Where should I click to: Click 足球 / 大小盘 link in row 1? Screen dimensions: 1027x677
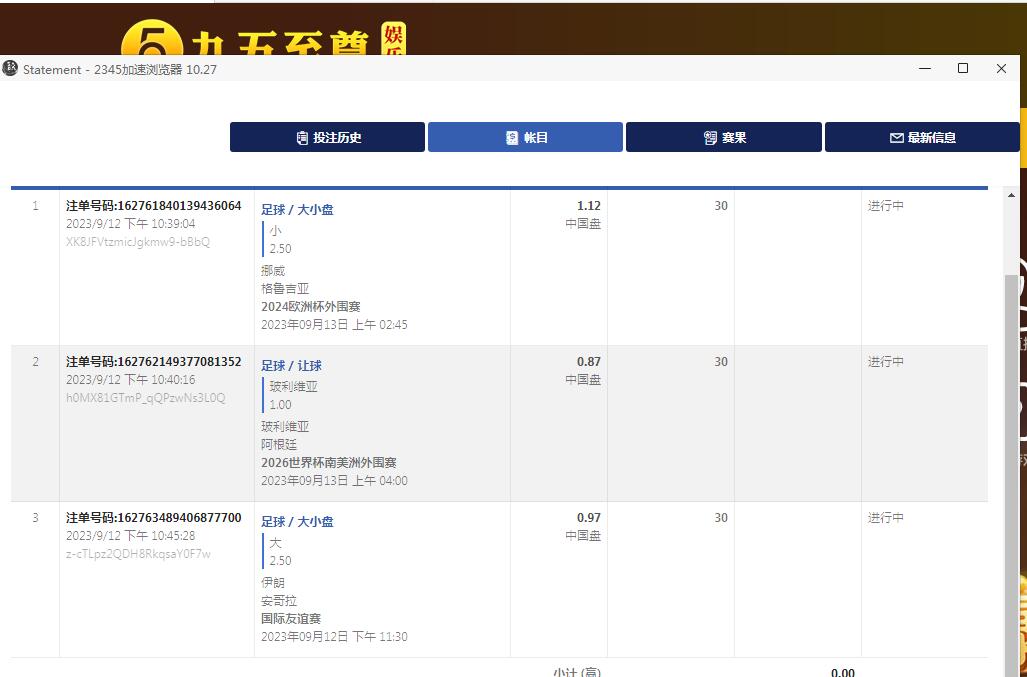point(297,210)
